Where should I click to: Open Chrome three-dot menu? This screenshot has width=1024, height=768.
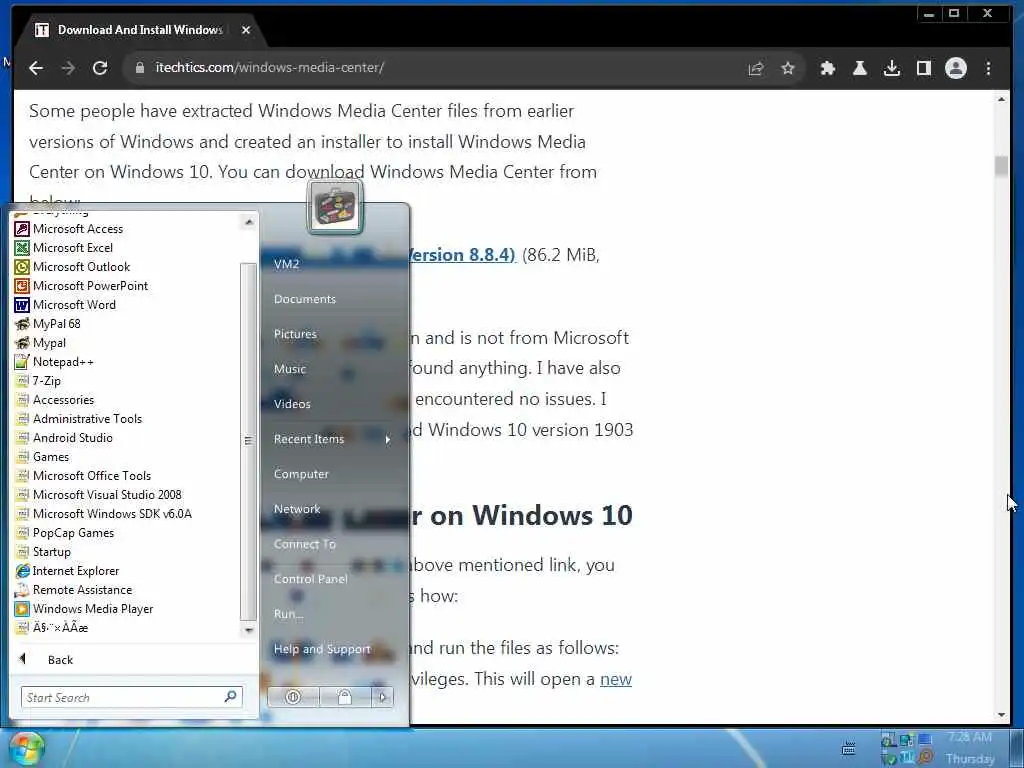point(988,68)
